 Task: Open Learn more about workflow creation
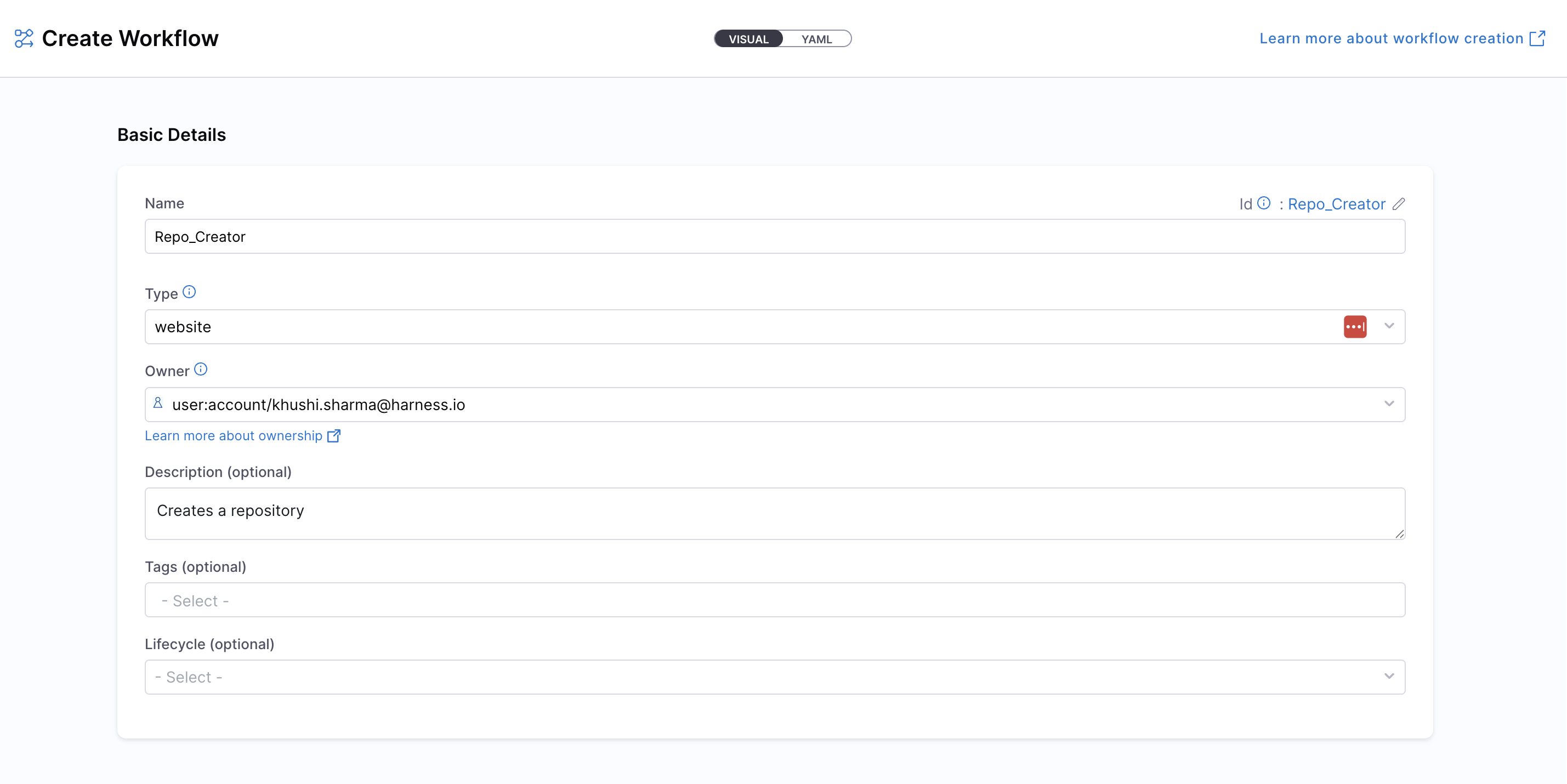[1390, 38]
